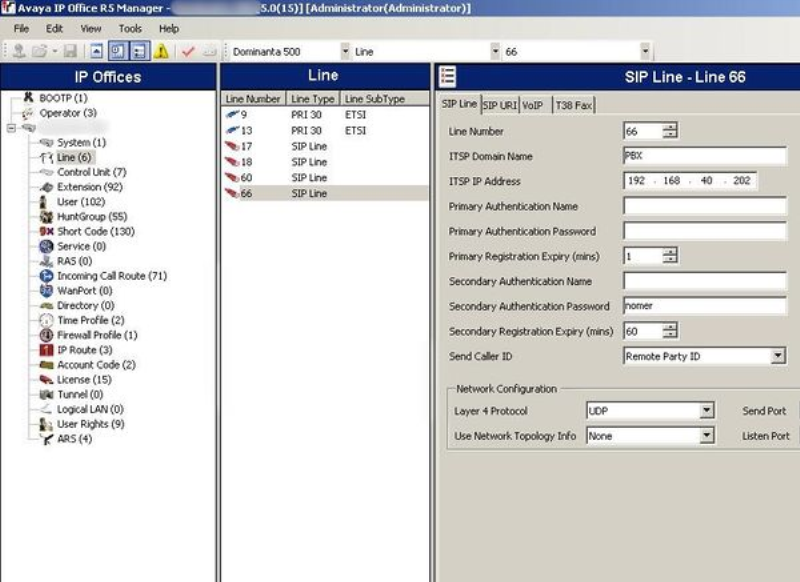Image resolution: width=800 pixels, height=582 pixels.
Task: Click the Primary Authentication Name field
Action: click(705, 206)
